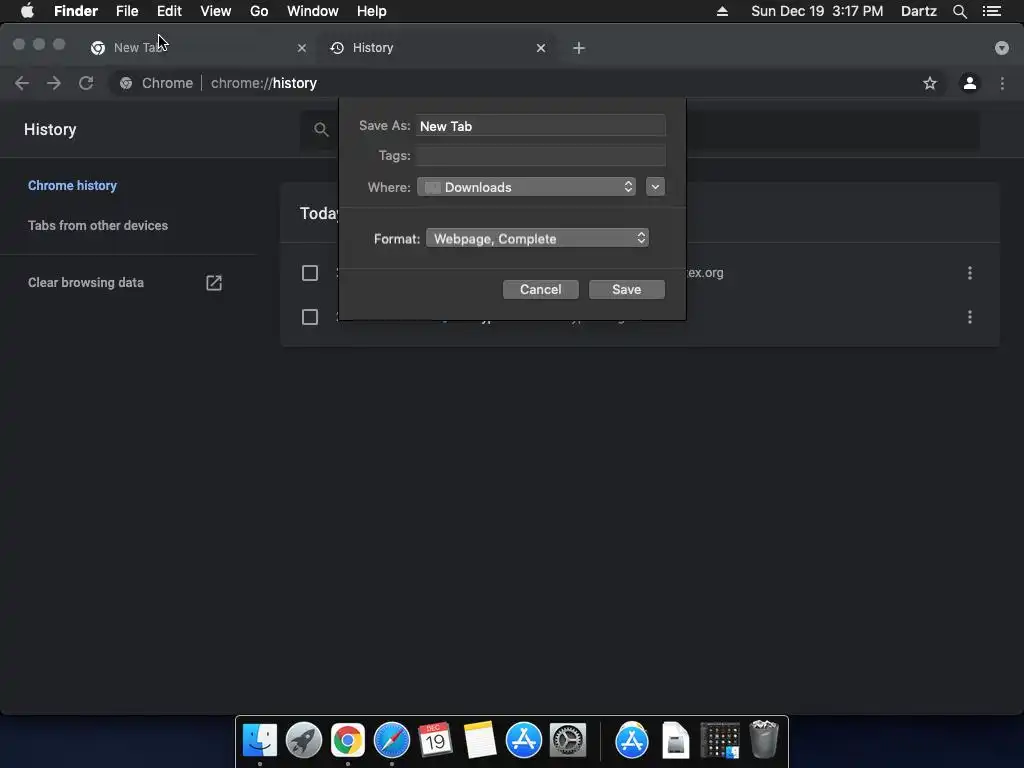Cancel the save dialog
Viewport: 1024px width, 768px height.
(541, 289)
